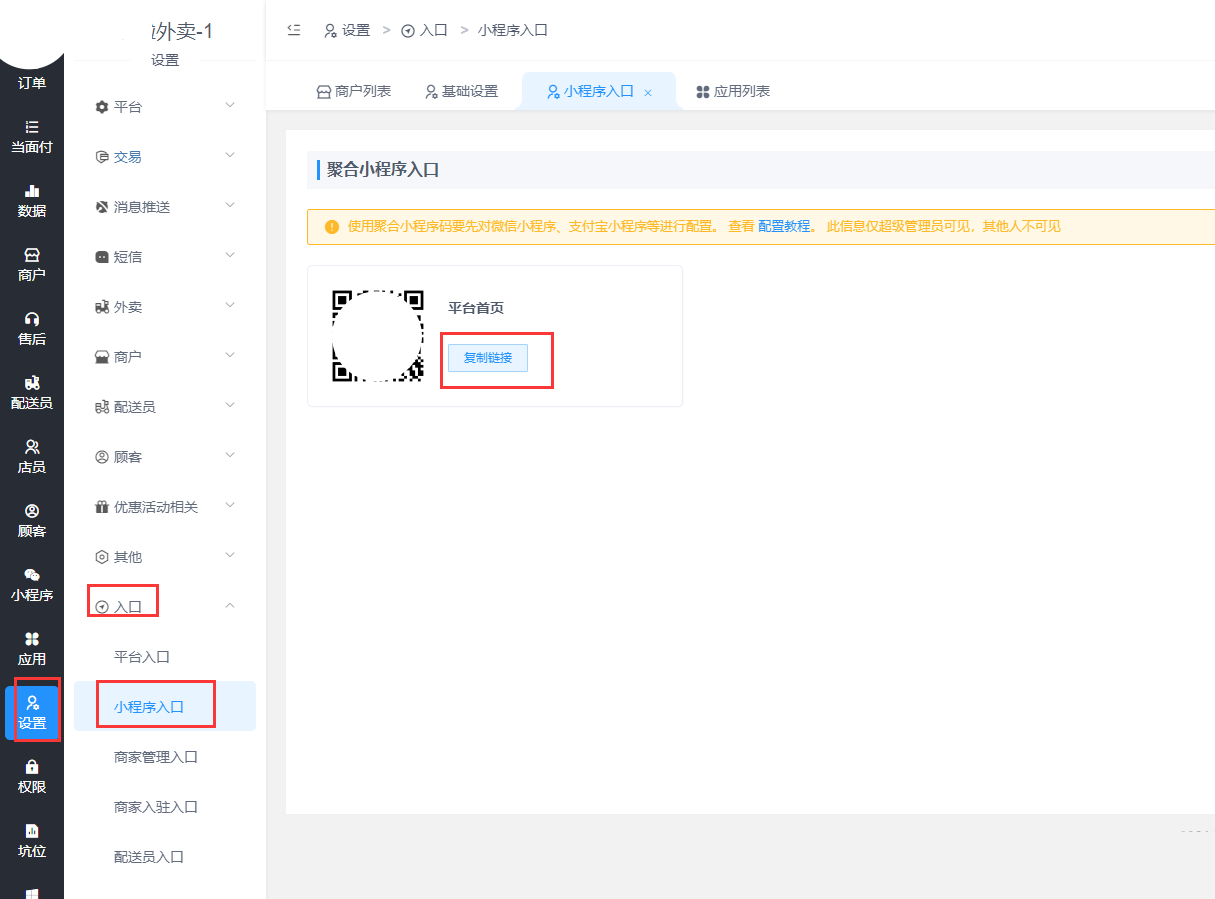Expand the 消息推送 menu chevron
Viewport: 1215px width, 899px height.
coord(230,205)
